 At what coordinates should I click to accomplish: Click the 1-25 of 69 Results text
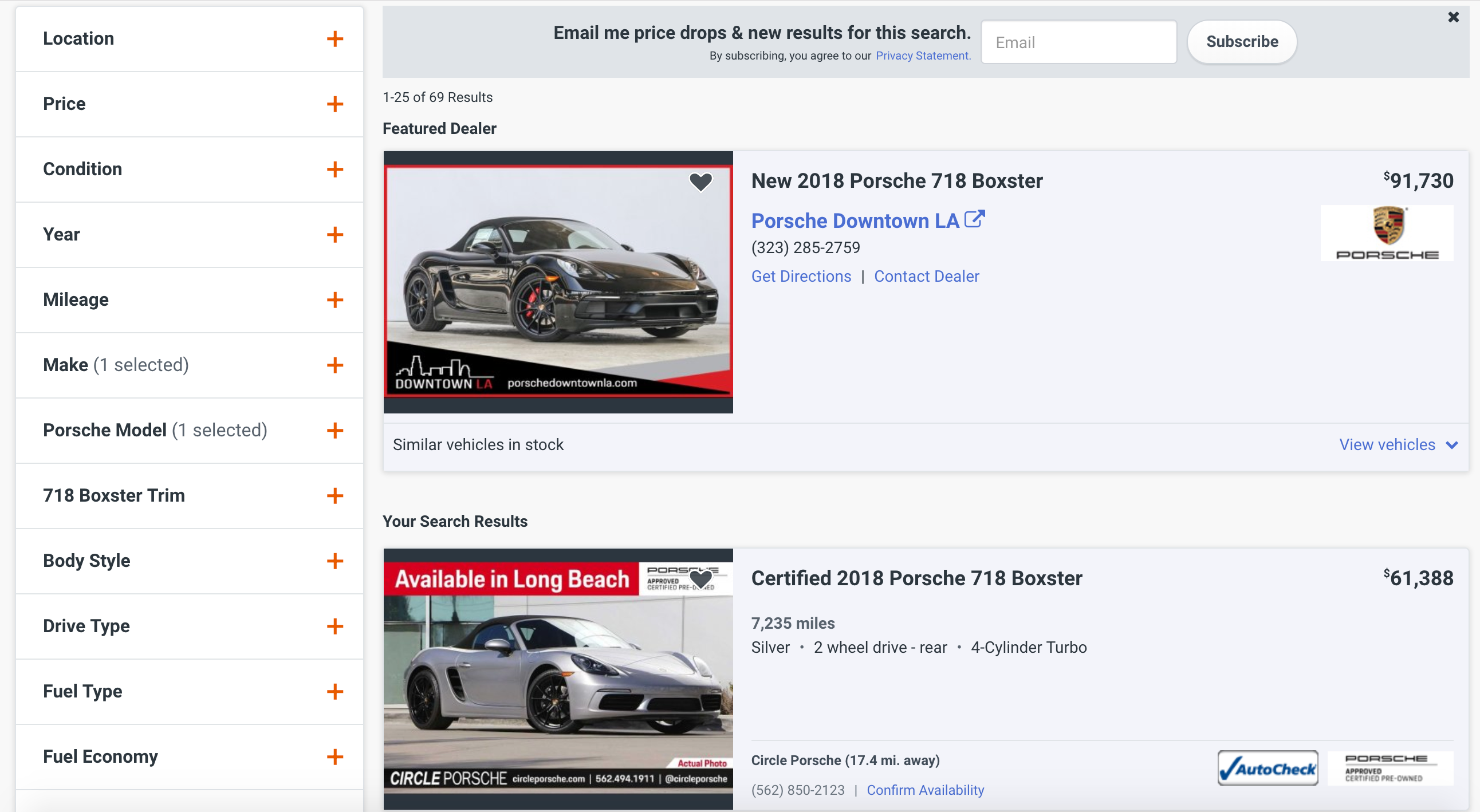438,97
